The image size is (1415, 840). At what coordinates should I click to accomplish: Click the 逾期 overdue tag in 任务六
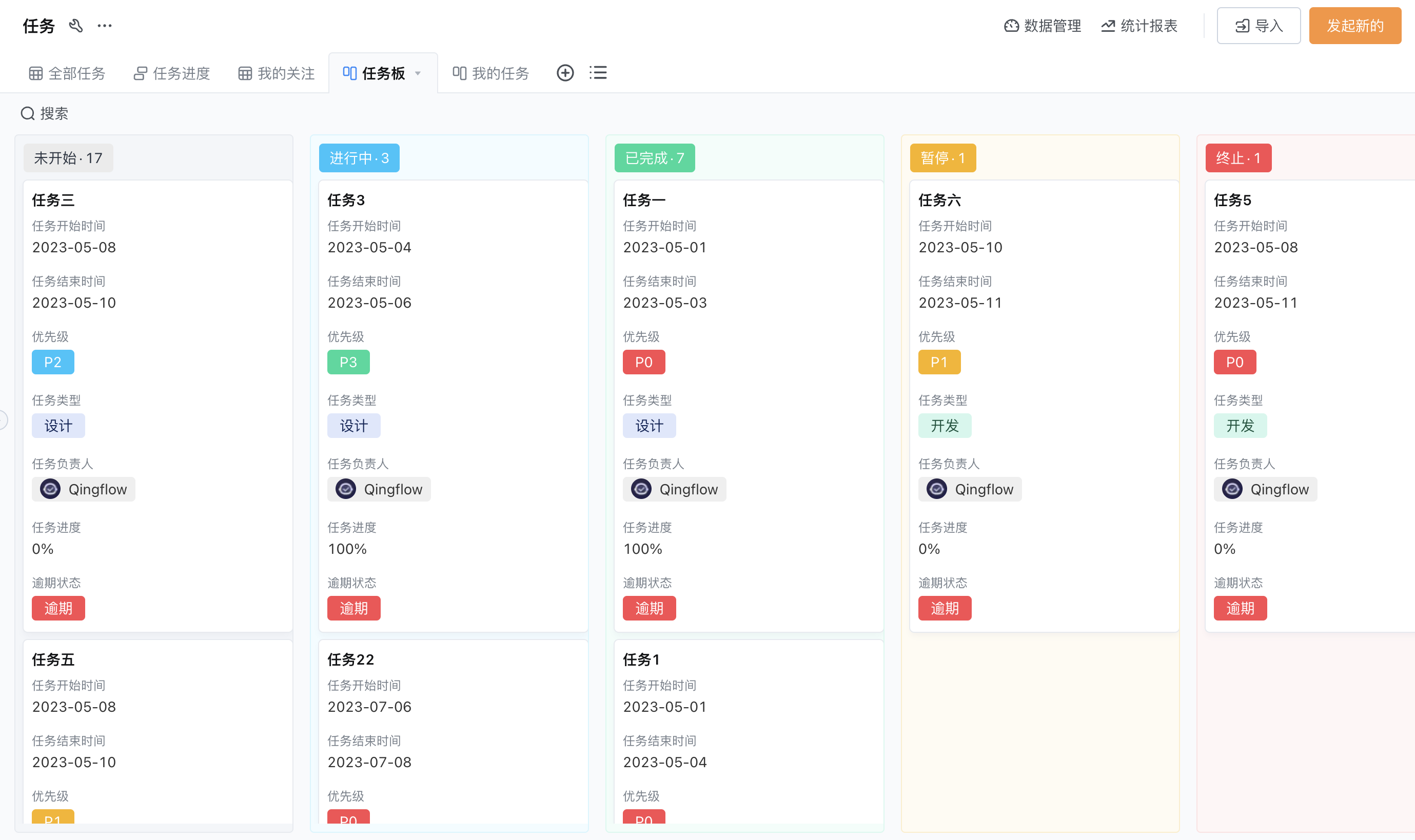[x=945, y=609]
